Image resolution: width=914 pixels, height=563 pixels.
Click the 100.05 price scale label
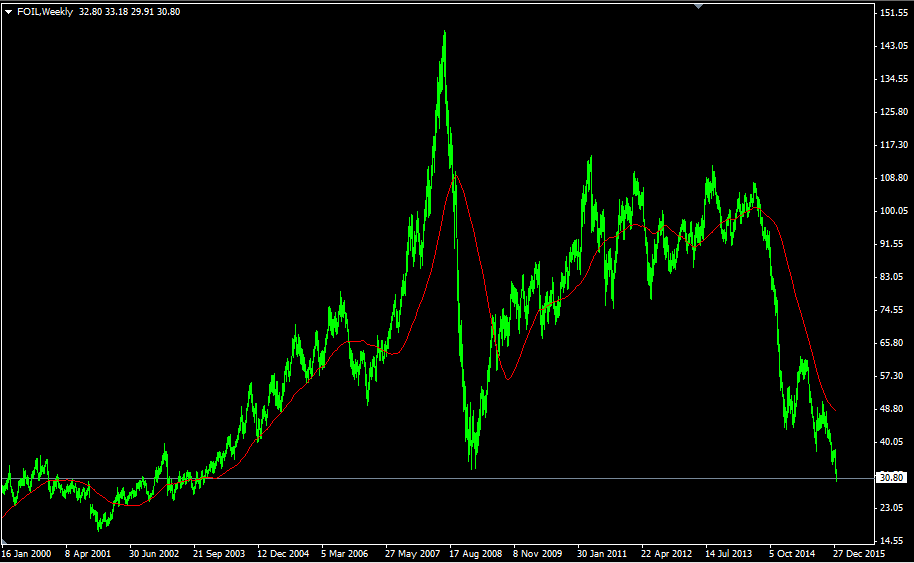[894, 211]
